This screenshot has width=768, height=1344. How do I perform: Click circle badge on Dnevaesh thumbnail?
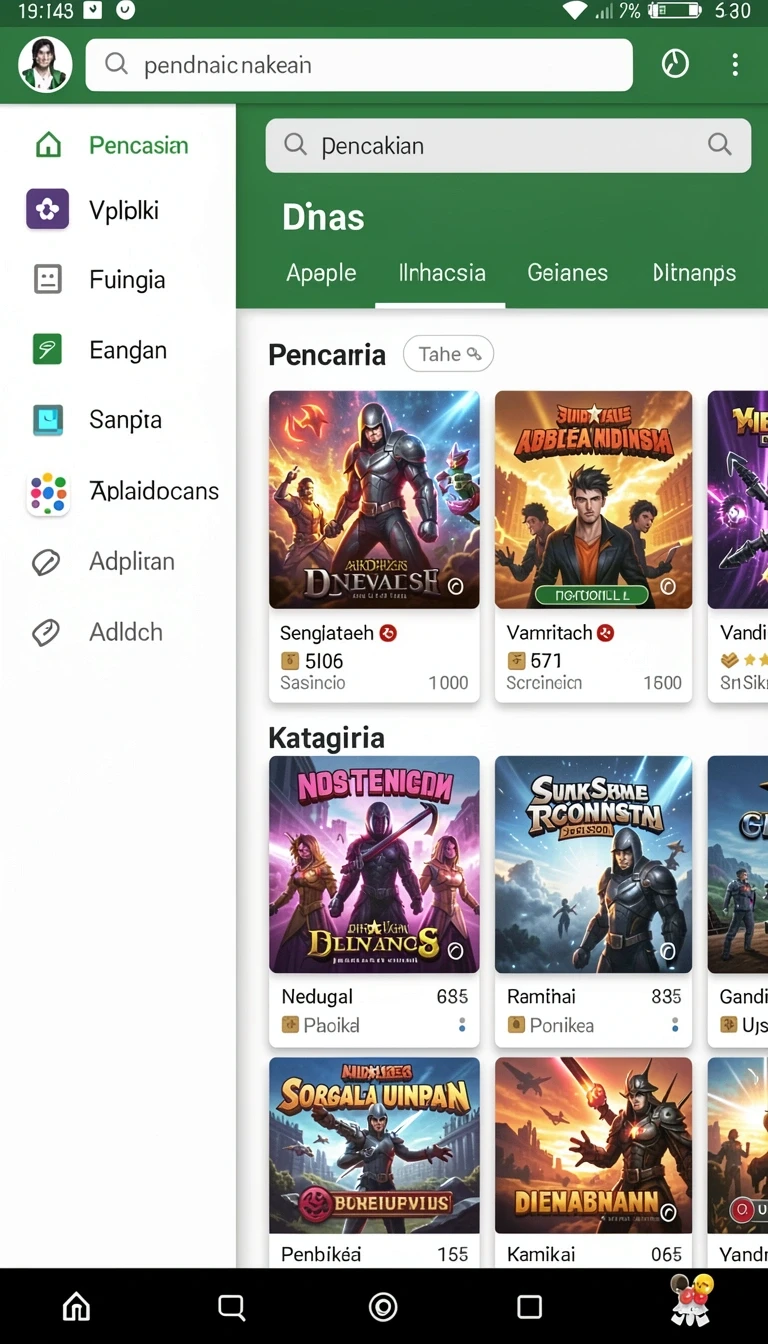point(456,587)
